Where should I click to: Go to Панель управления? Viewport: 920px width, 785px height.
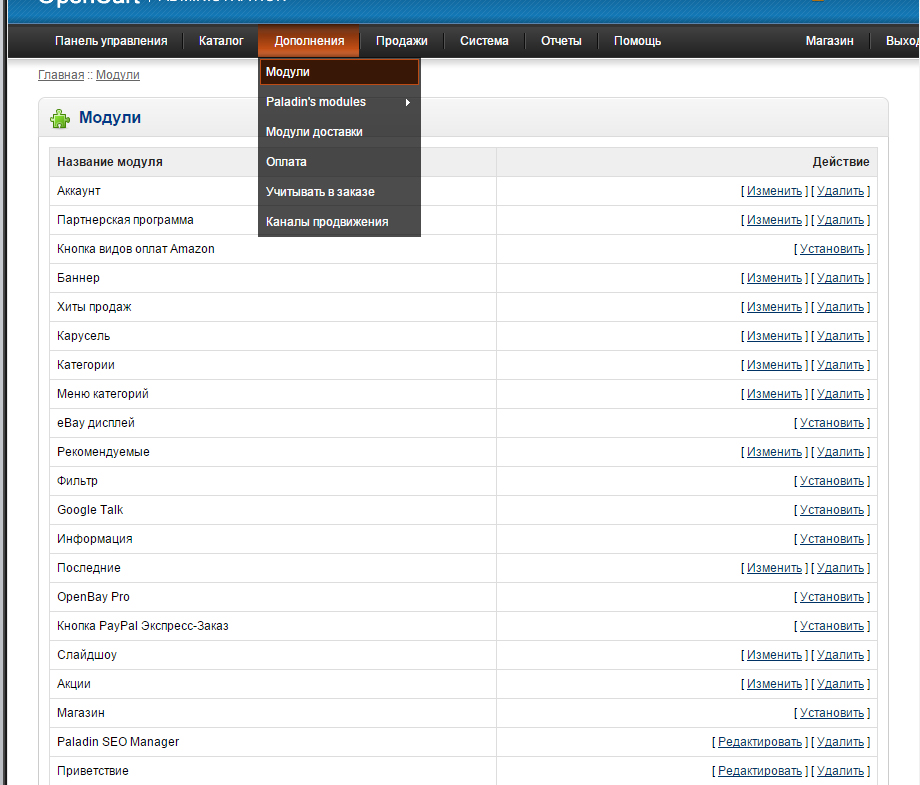coord(111,41)
